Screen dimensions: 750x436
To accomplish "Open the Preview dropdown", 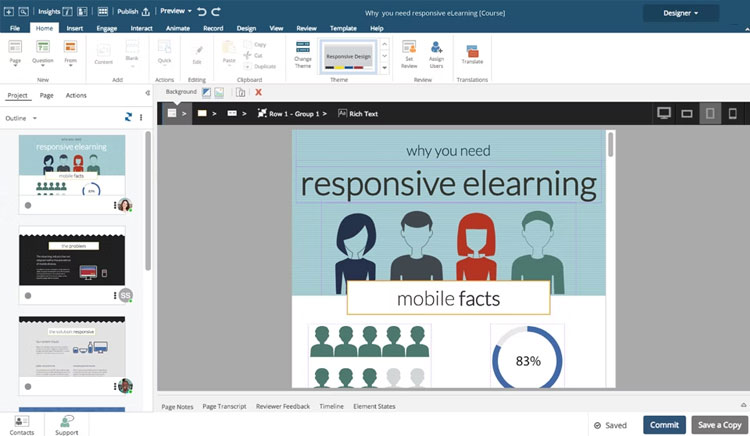I will (176, 11).
